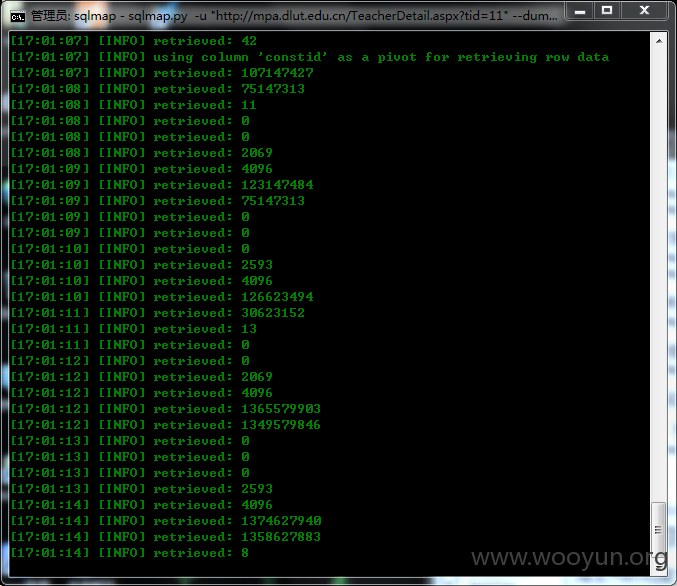Click the value 123147484
Viewport: 677px width, 586px height.
click(x=277, y=185)
